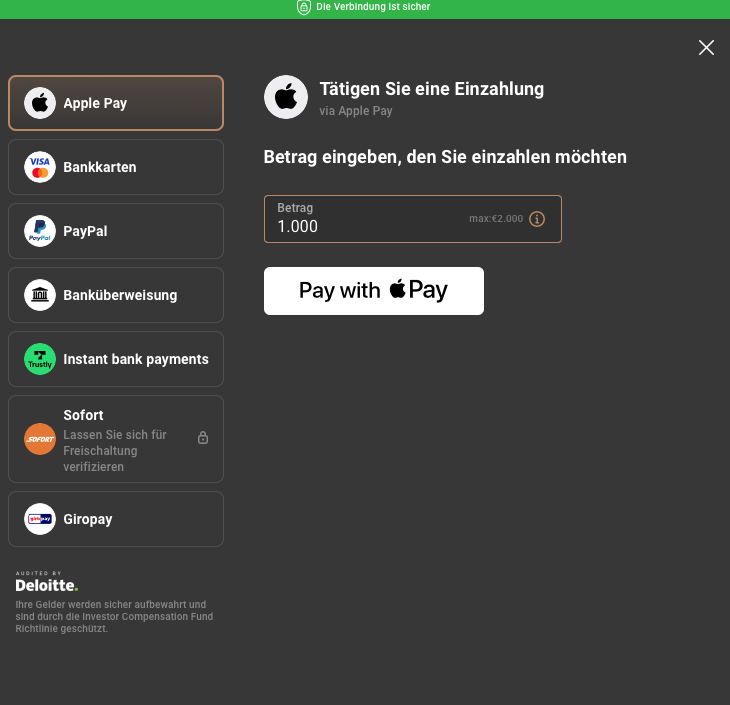Screen dimensions: 730x705
Task: Click the bank building icon
Action: 40,295
